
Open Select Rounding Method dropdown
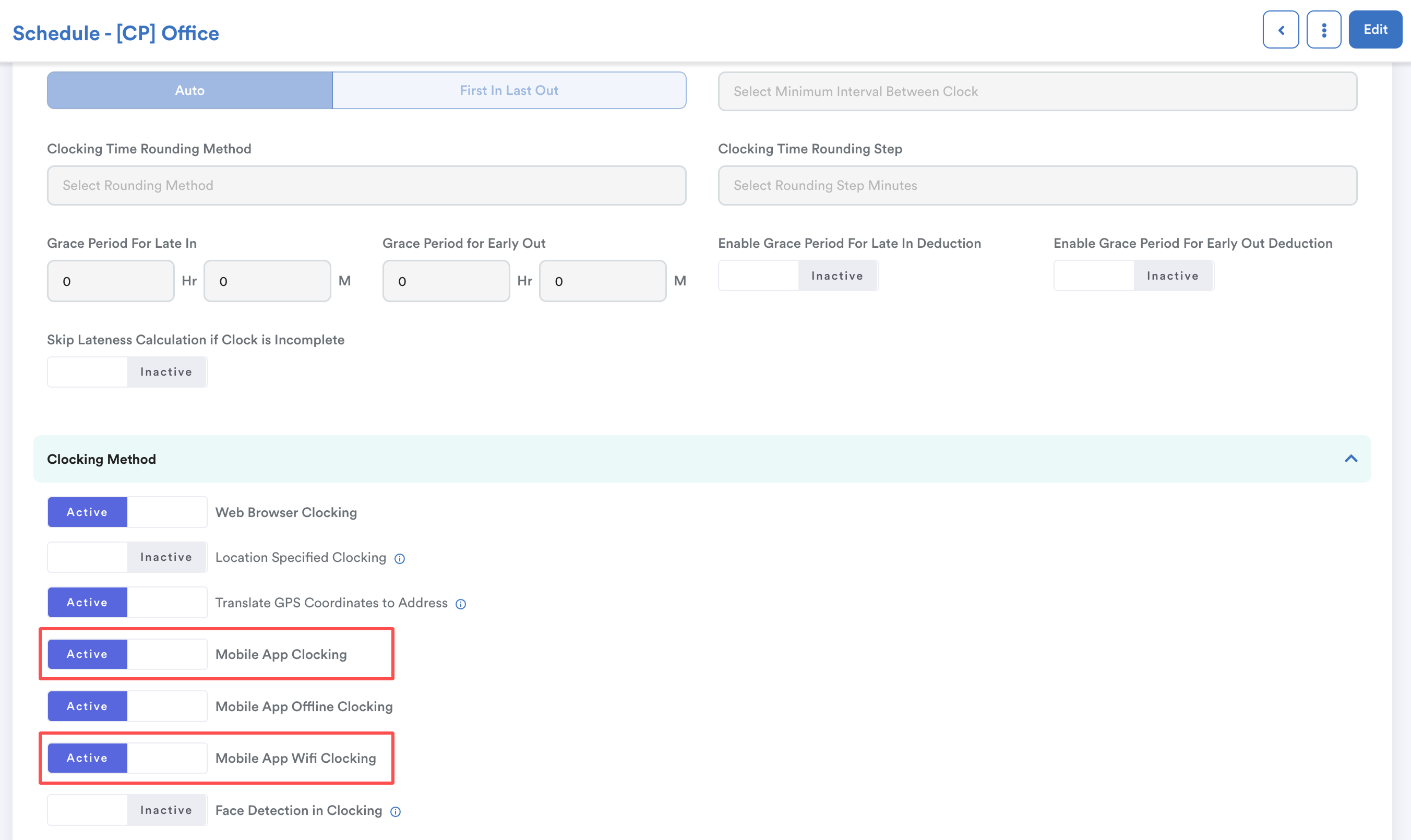tap(366, 186)
